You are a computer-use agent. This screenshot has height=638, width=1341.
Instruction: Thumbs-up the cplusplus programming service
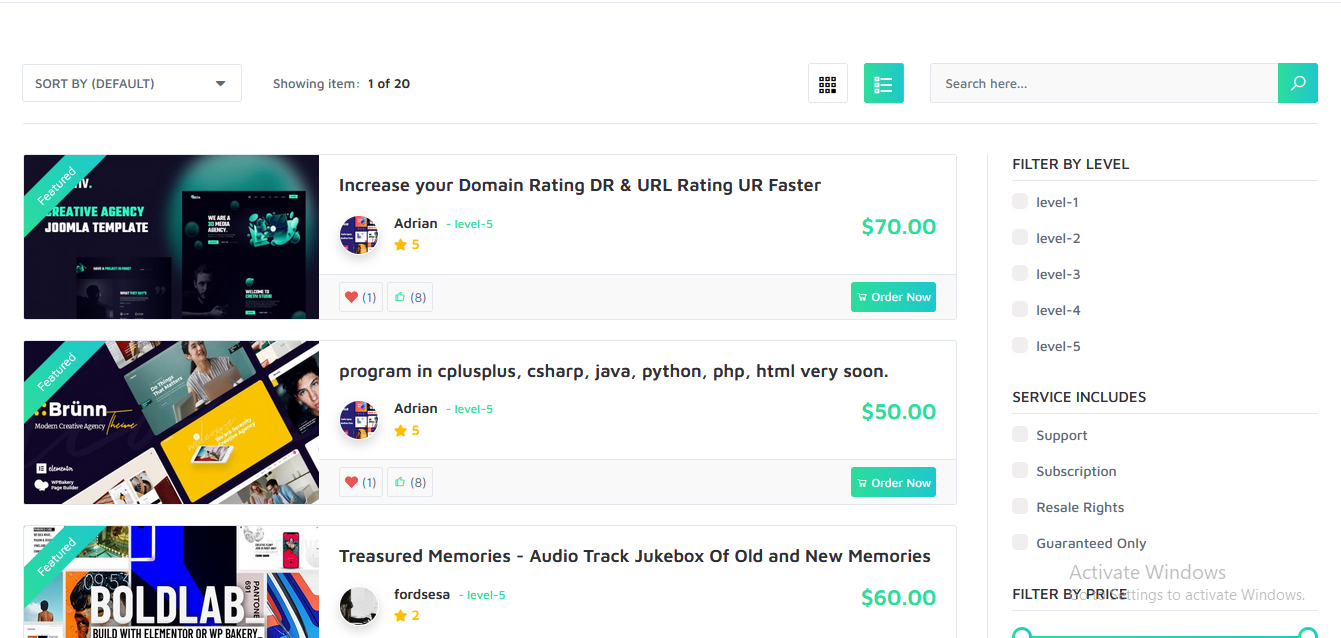coord(410,482)
